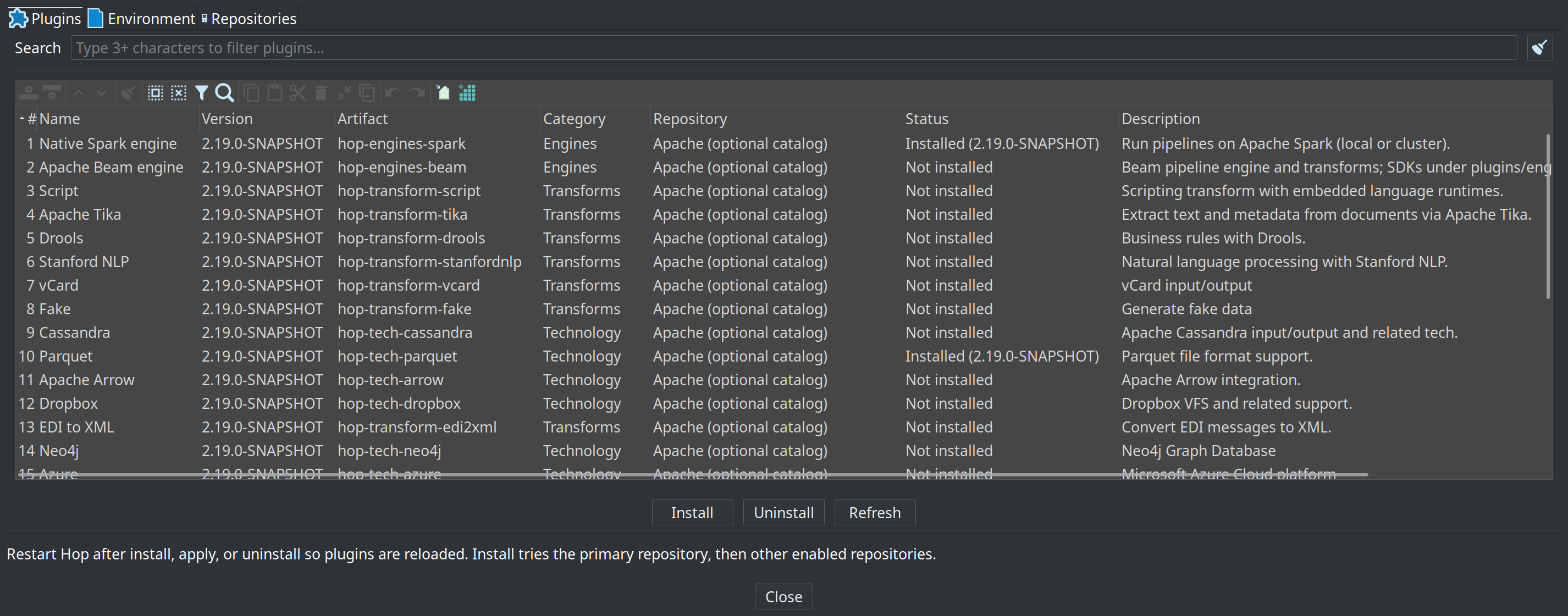
Task: Click row number 1 cell
Action: click(29, 143)
